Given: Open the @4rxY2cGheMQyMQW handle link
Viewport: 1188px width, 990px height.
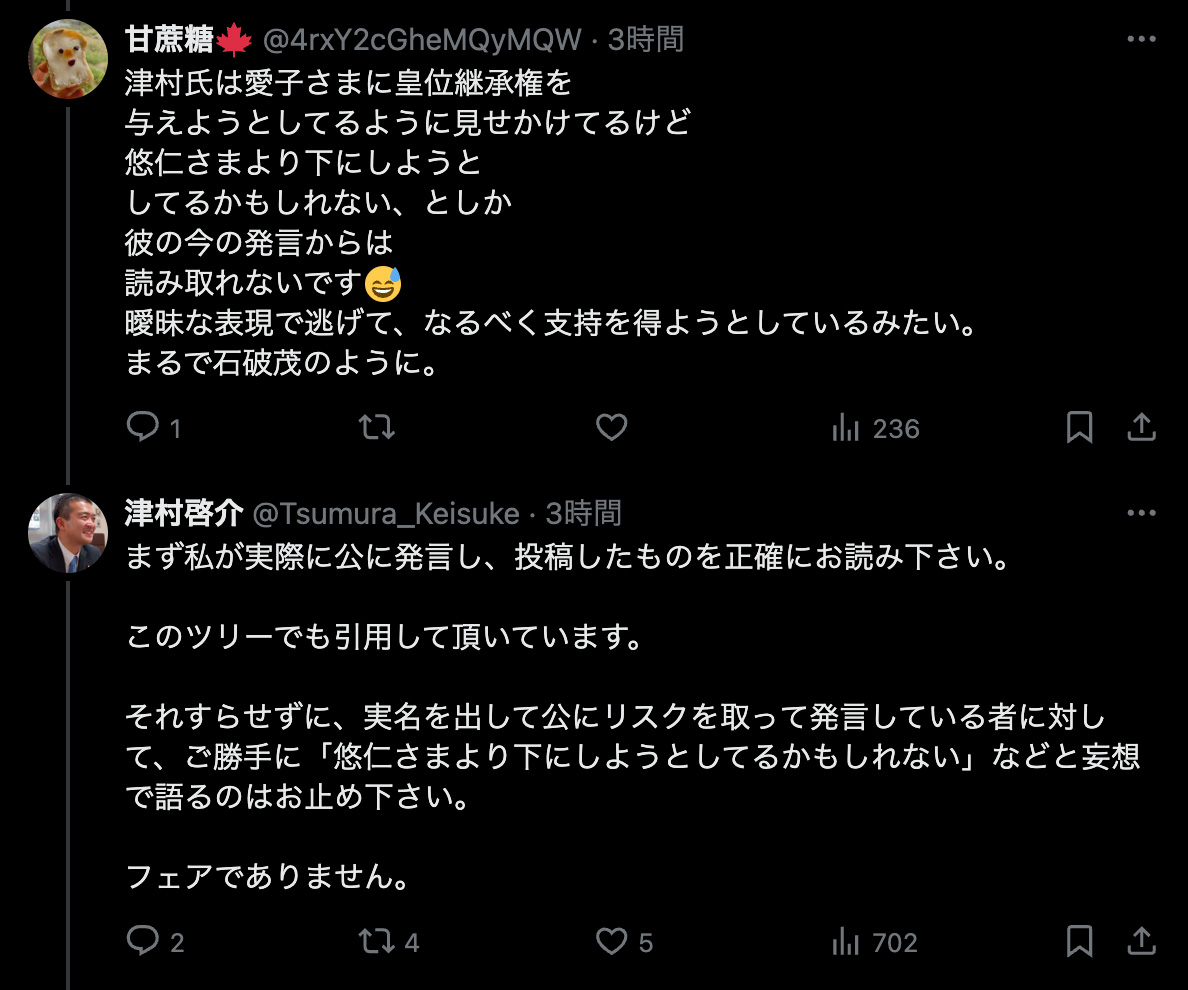Looking at the screenshot, I should click(x=421, y=40).
